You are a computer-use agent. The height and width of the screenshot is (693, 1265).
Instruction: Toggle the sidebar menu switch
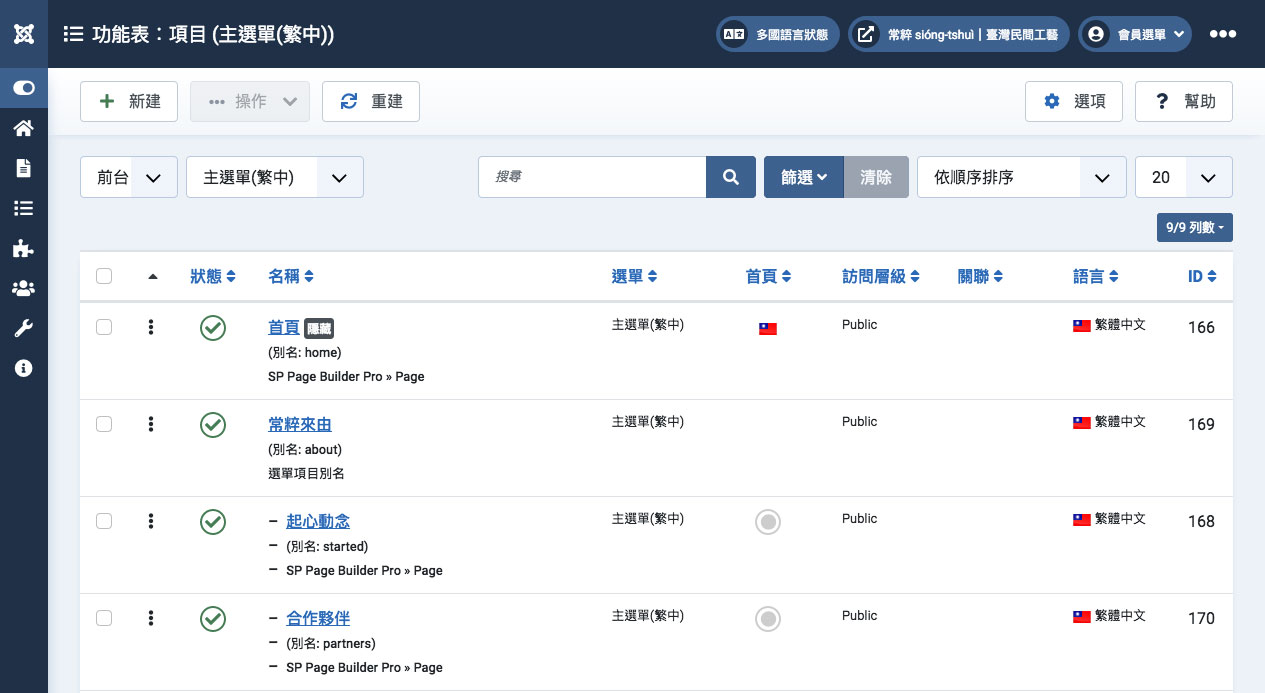coord(24,88)
